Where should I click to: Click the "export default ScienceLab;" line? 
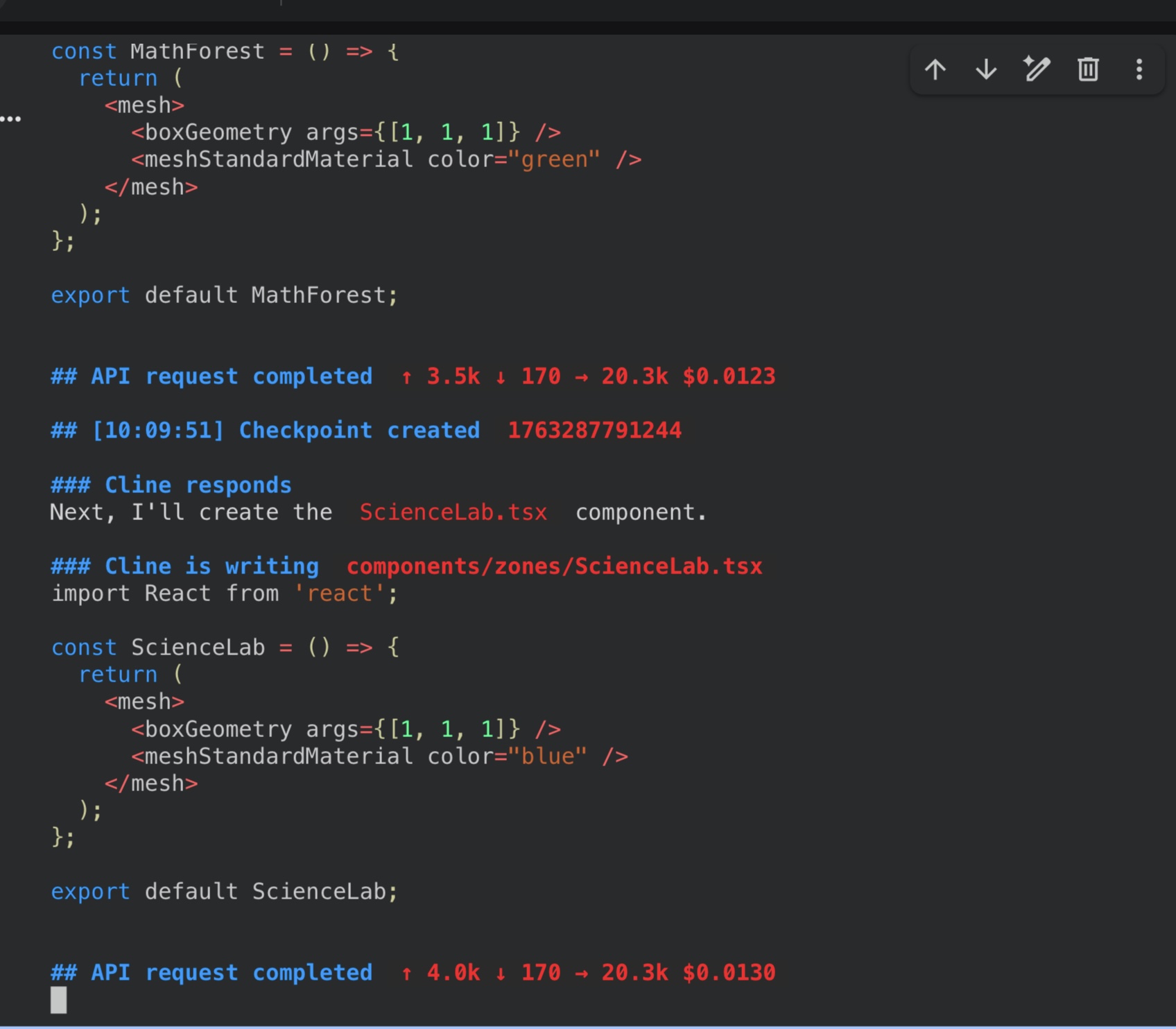225,892
